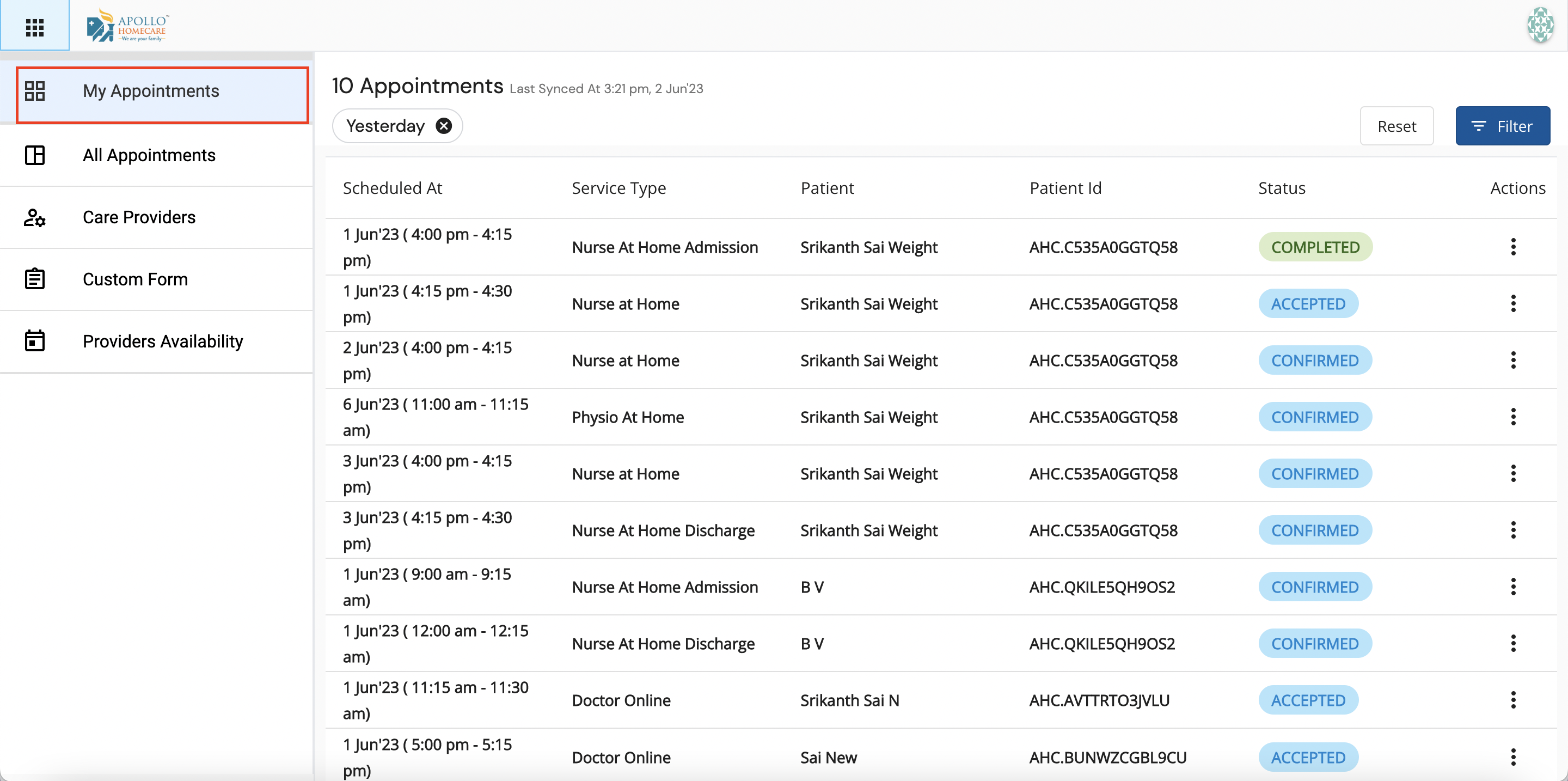The width and height of the screenshot is (1568, 781).
Task: Select All Appointments in sidebar
Action: click(x=149, y=155)
